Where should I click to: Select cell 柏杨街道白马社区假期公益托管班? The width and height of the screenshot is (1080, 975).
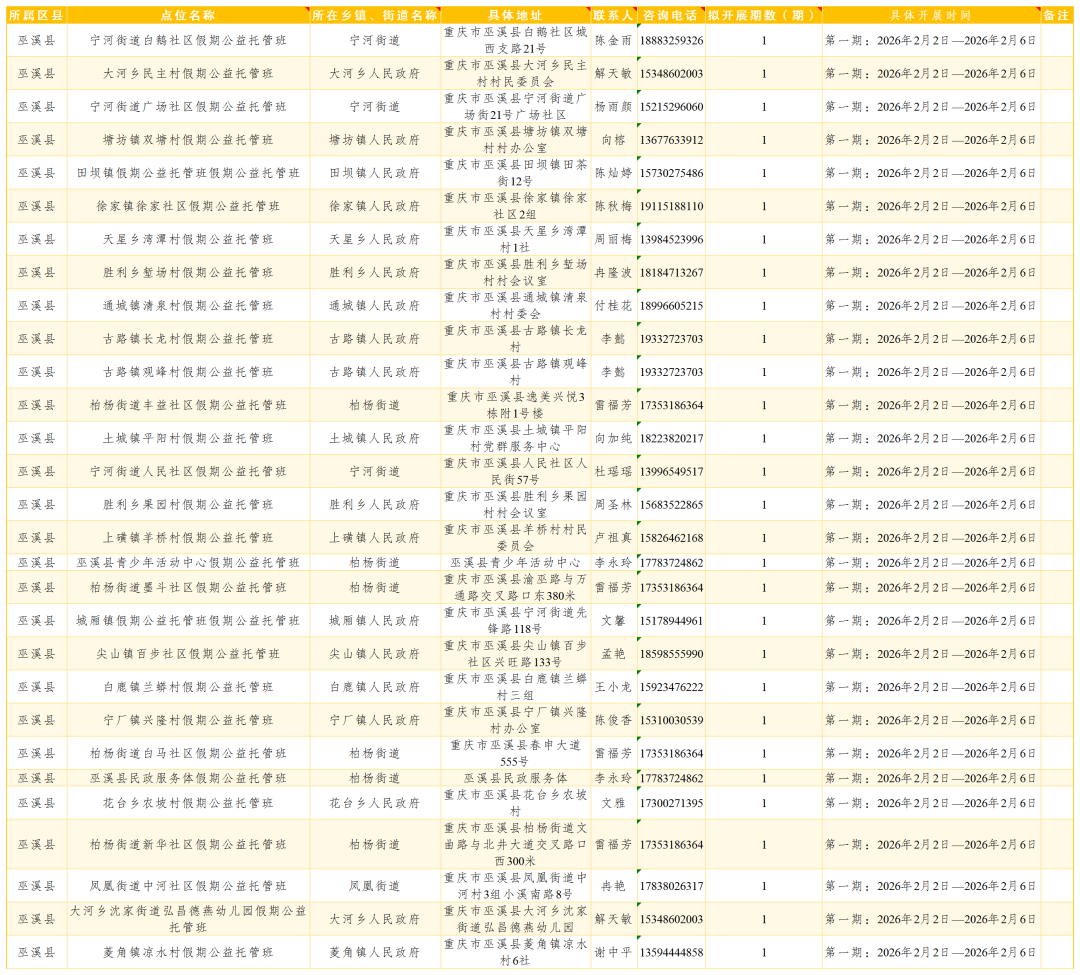[x=188, y=753]
